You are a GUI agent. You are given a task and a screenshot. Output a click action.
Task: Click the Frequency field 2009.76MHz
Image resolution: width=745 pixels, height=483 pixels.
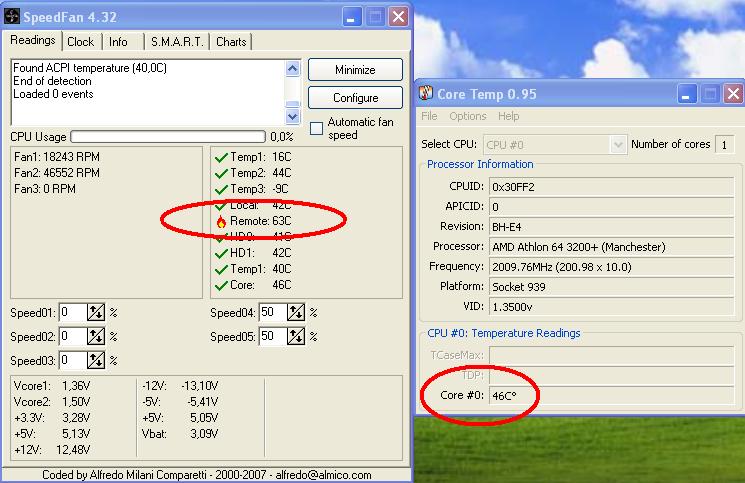point(611,266)
